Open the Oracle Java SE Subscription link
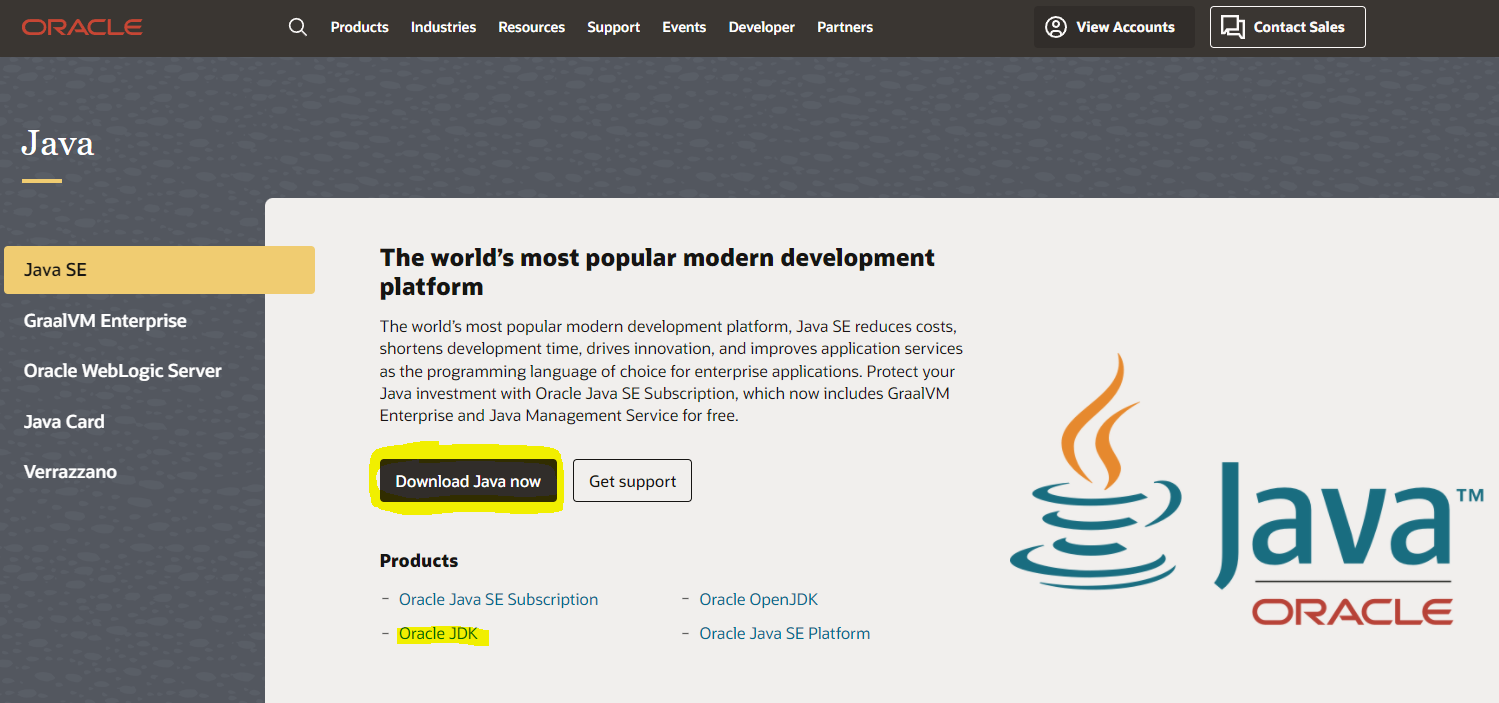1499x703 pixels. (498, 599)
